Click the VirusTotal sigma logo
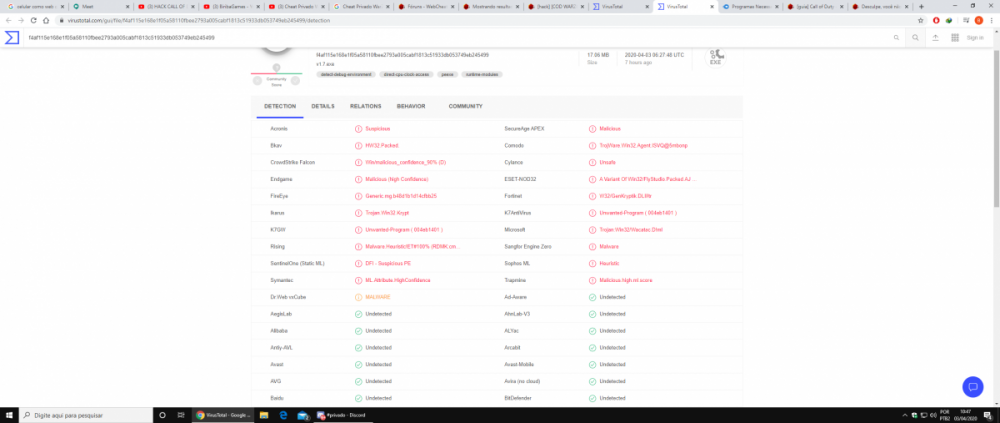1000x423 pixels. click(x=11, y=38)
